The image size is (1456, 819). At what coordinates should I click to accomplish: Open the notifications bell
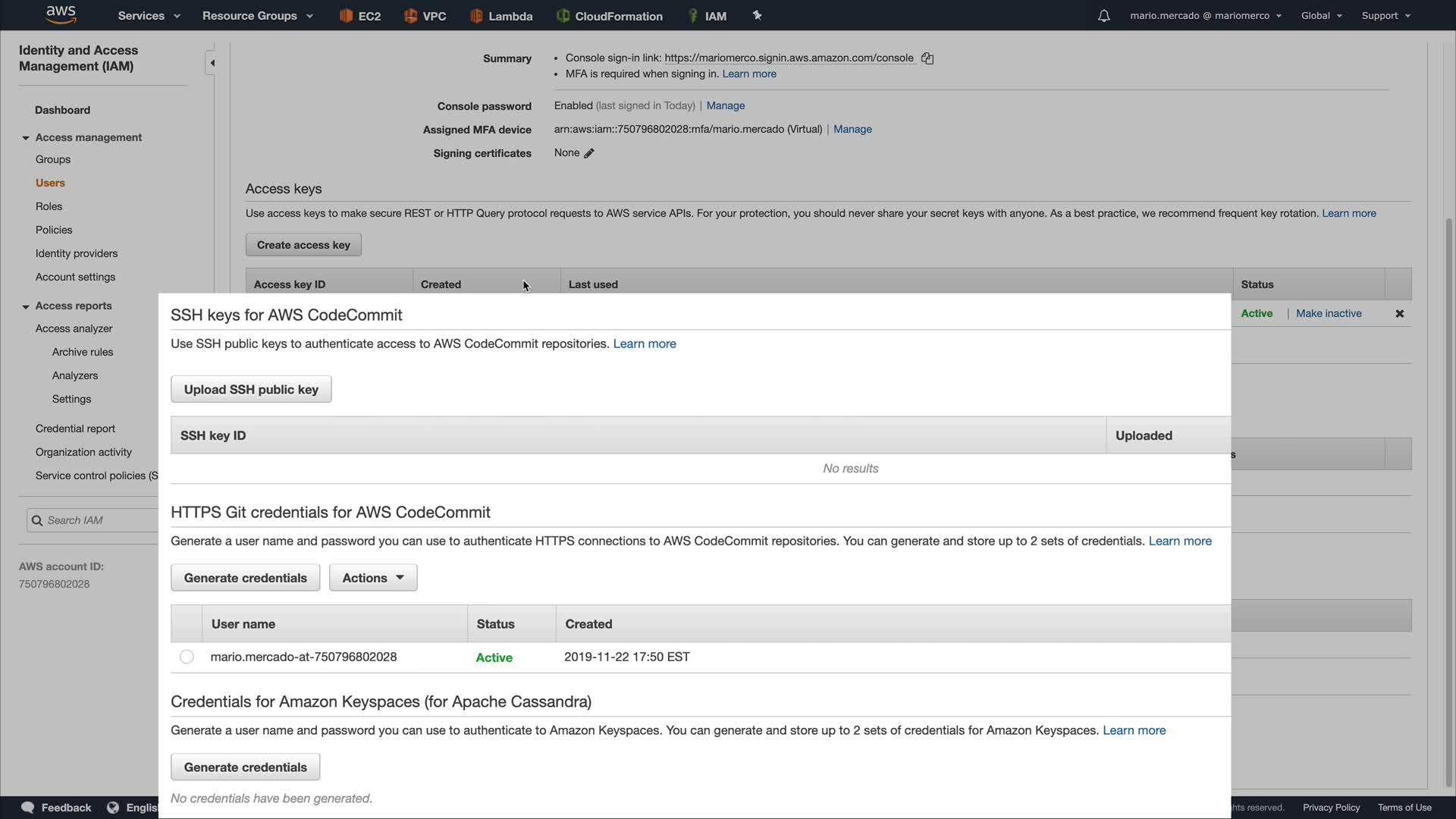(1103, 16)
